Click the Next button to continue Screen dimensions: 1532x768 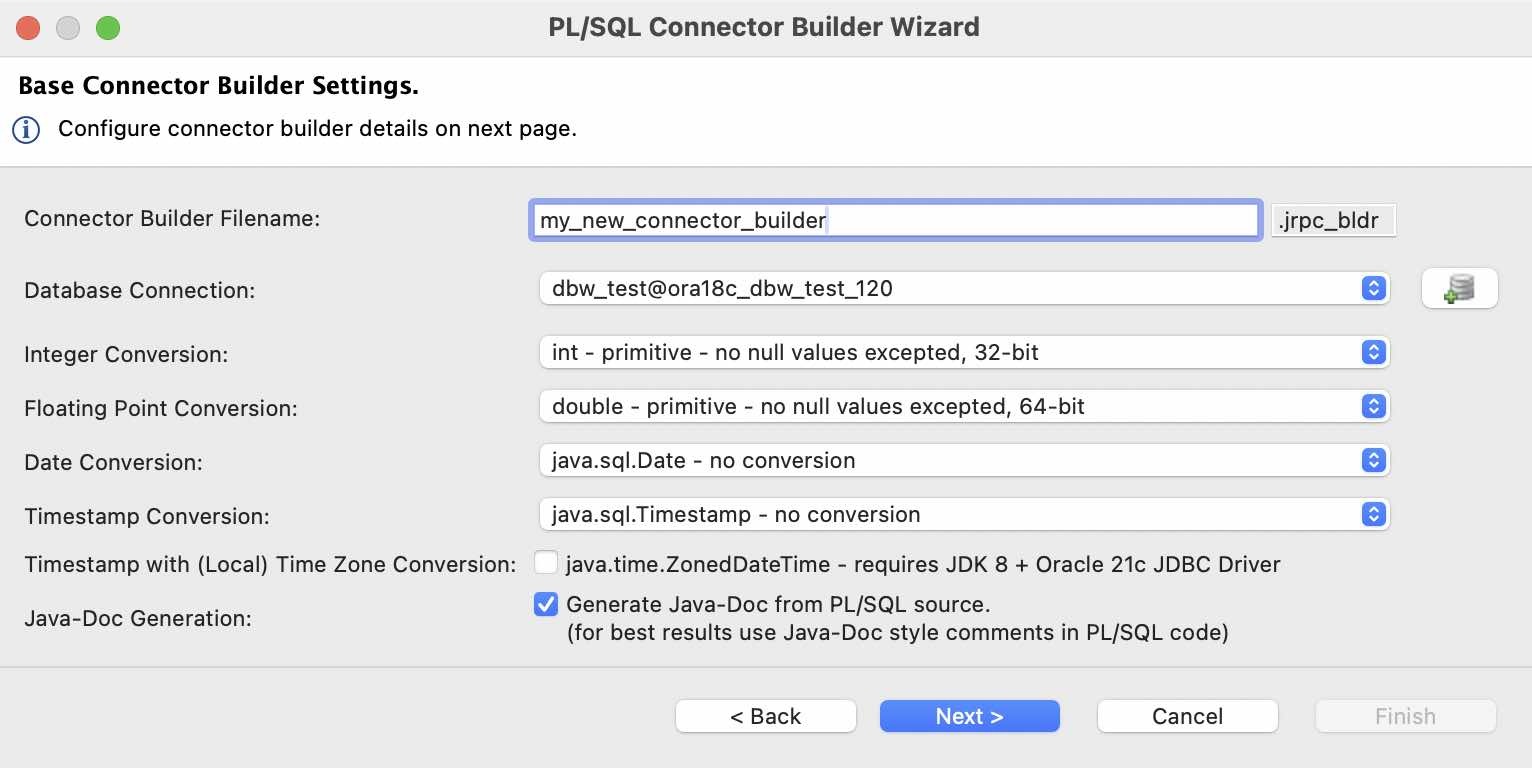coord(968,716)
